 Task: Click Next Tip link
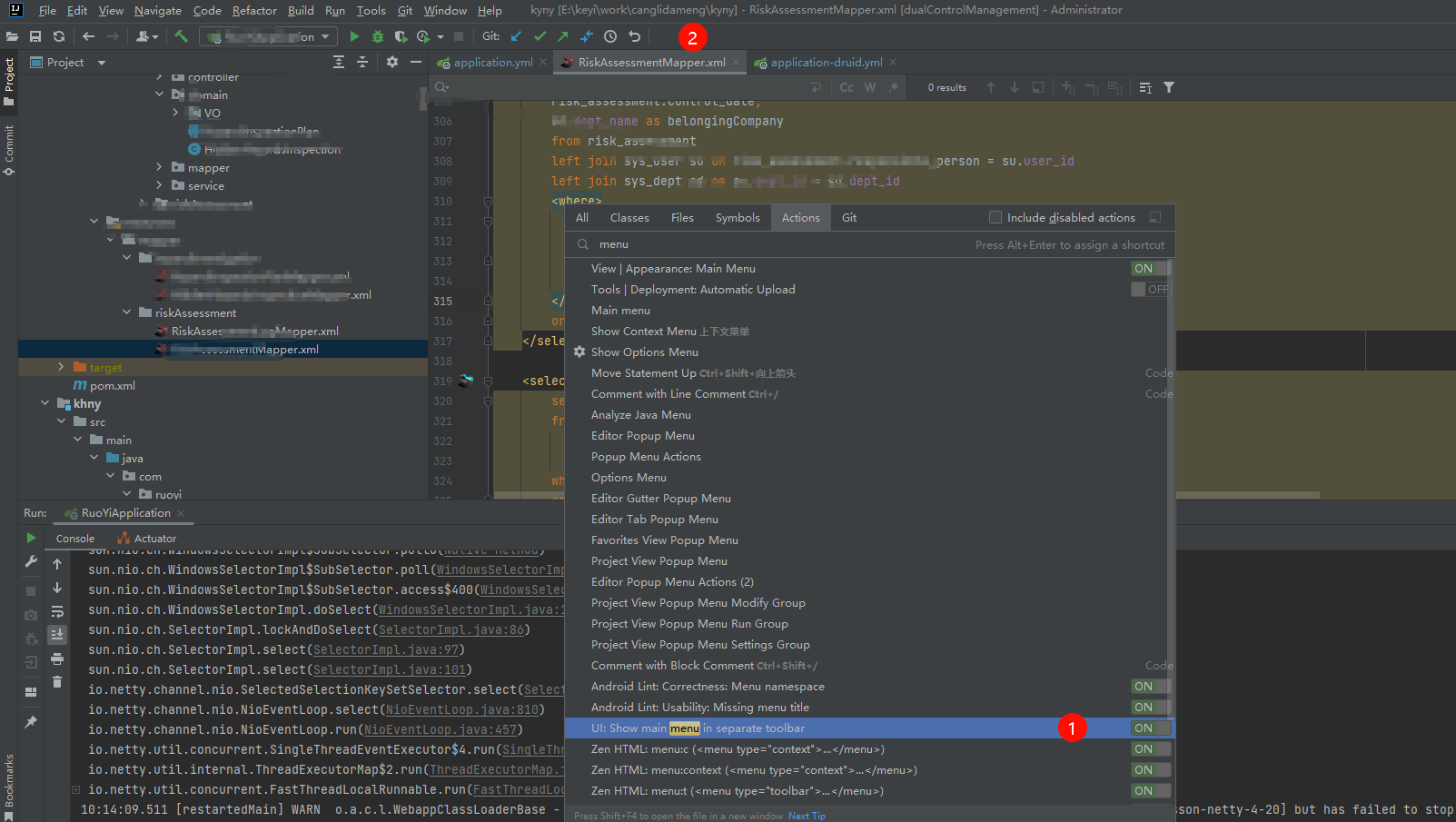(807, 816)
